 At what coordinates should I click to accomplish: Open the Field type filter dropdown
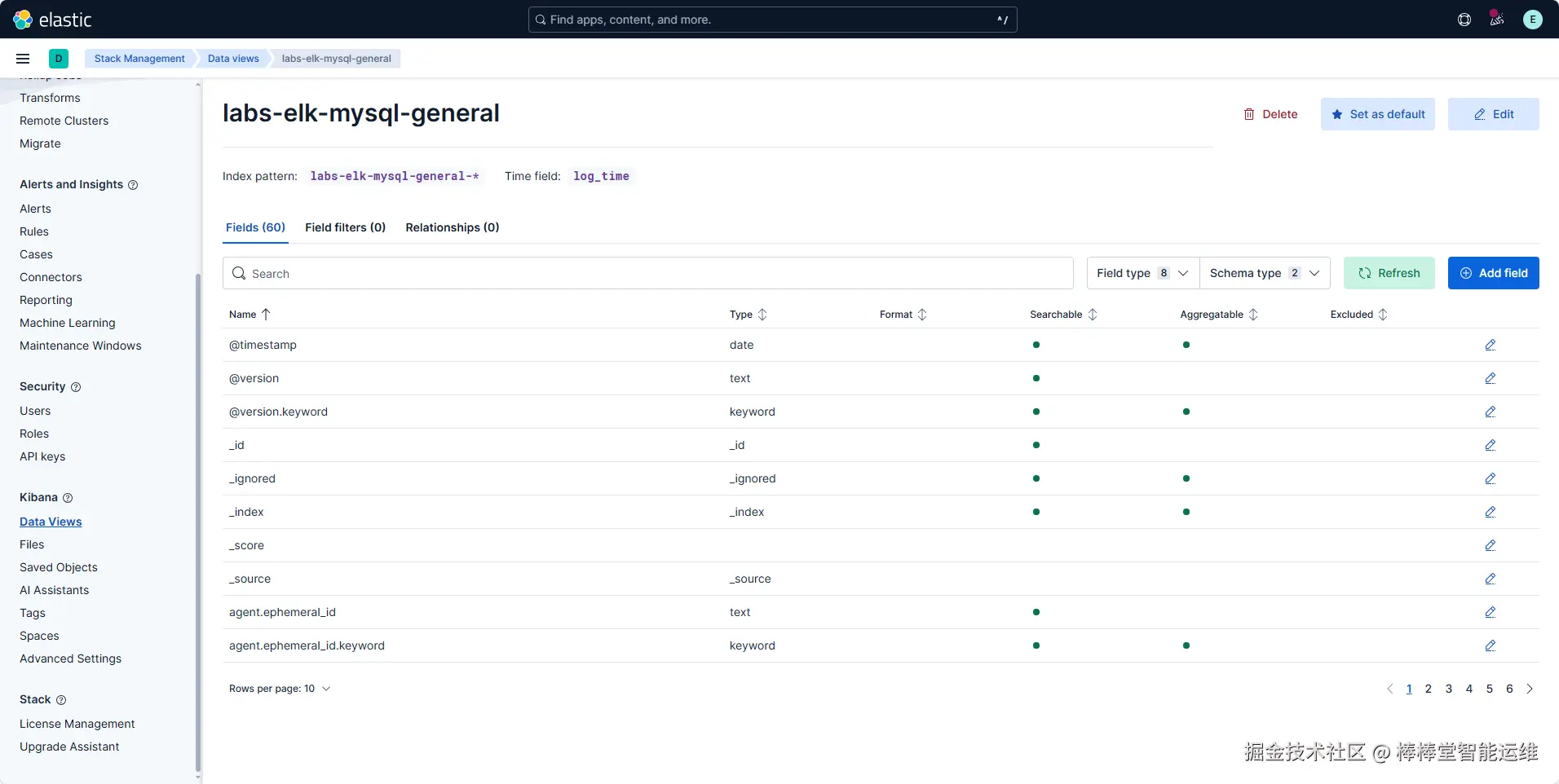coord(1142,273)
